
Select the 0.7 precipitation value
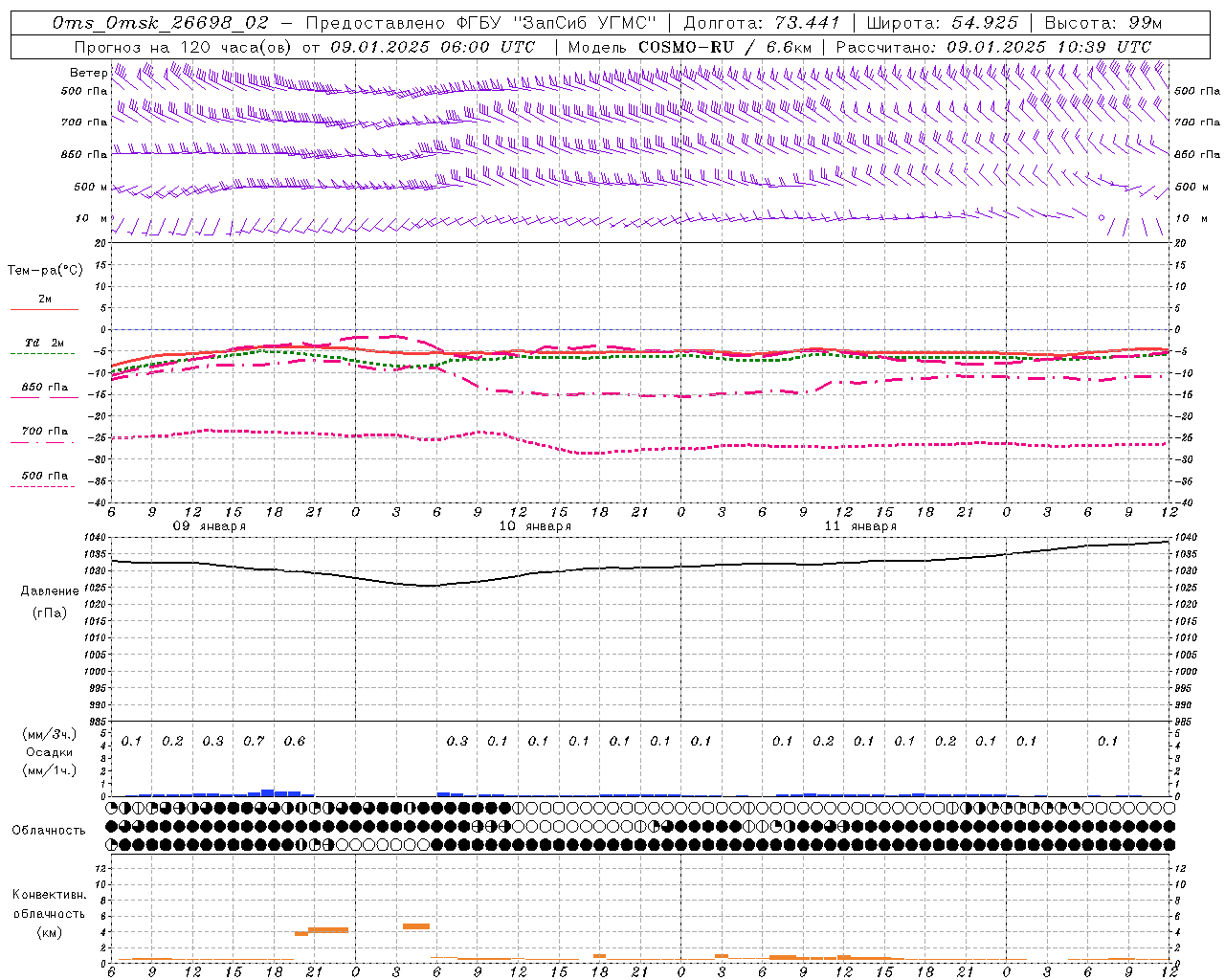coord(254,741)
